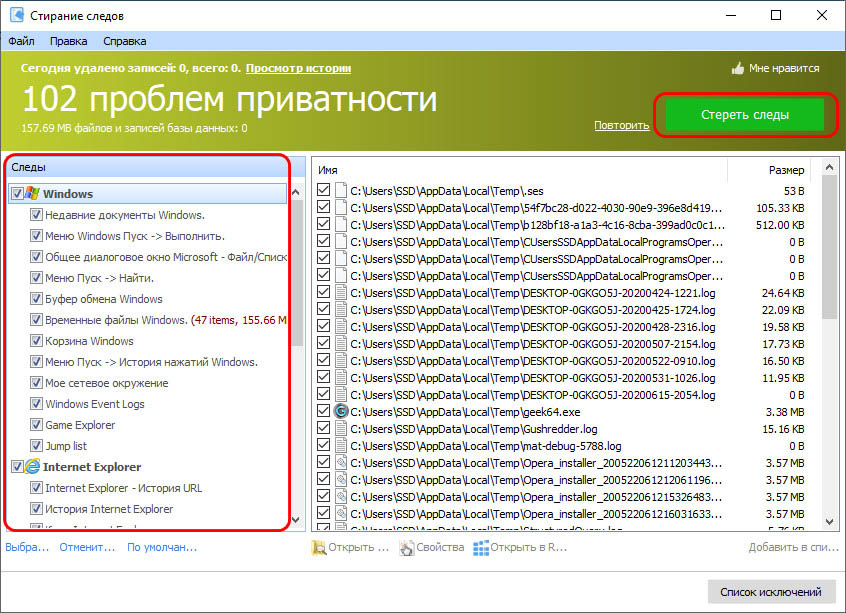
Task: Click the 'Открыть в R...' registry icon
Action: 481,548
